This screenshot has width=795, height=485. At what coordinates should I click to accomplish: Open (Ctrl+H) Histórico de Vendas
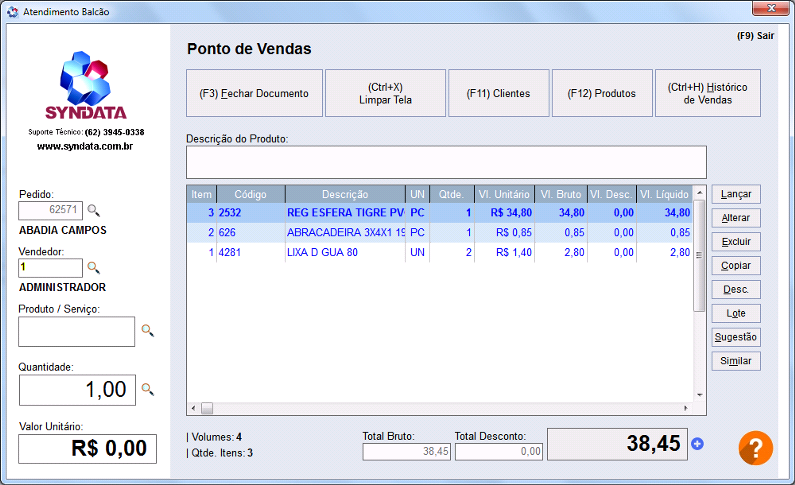coord(708,93)
